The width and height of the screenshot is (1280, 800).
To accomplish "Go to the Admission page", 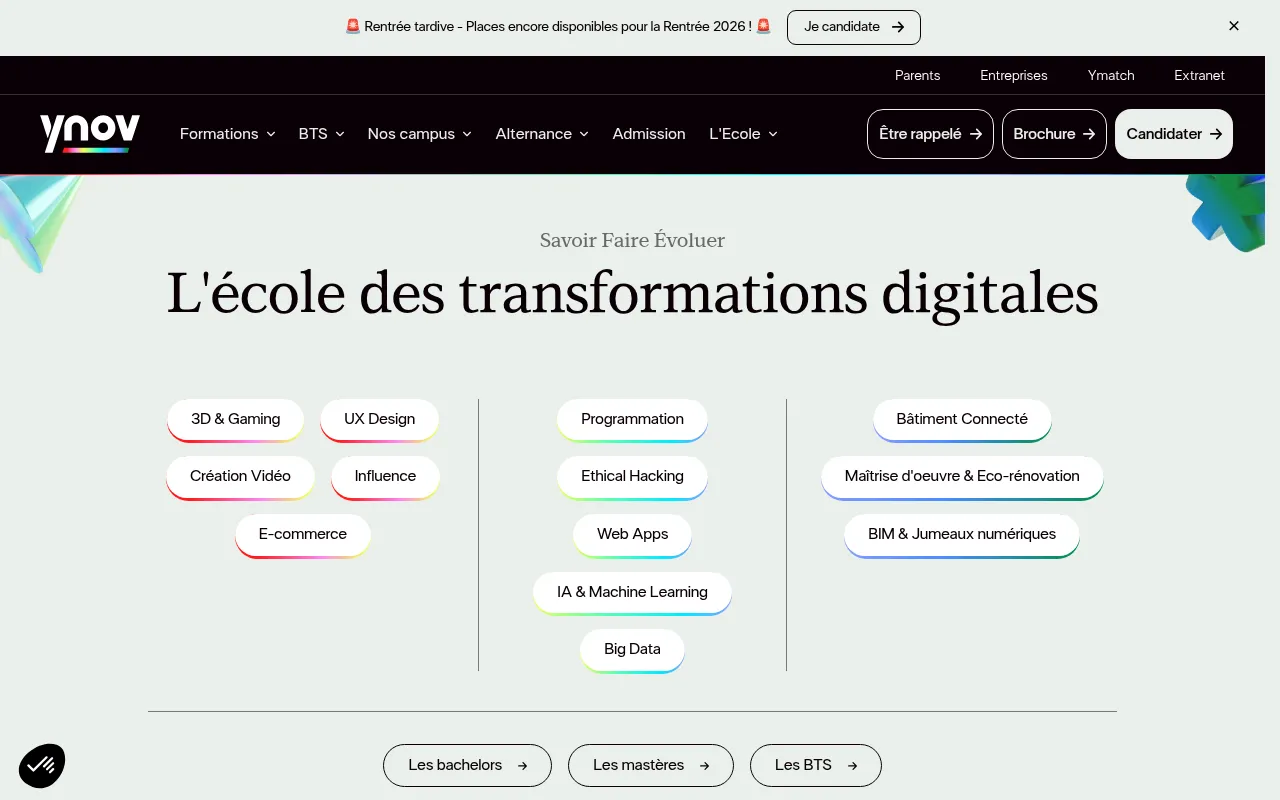I will click(x=649, y=134).
